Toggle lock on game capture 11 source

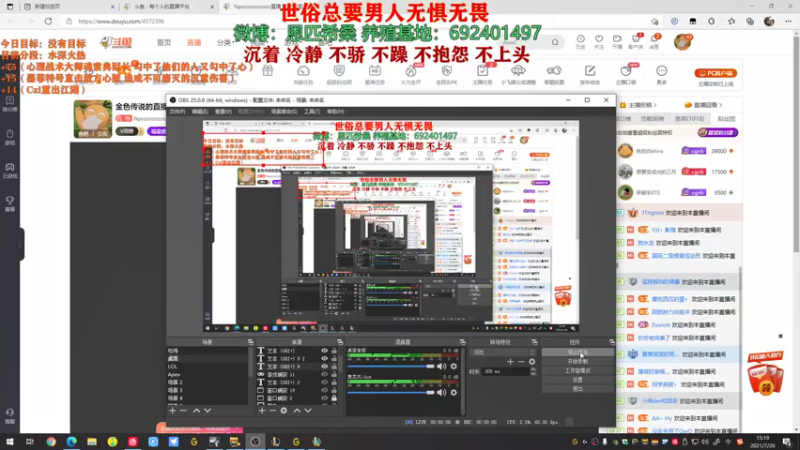[334, 374]
